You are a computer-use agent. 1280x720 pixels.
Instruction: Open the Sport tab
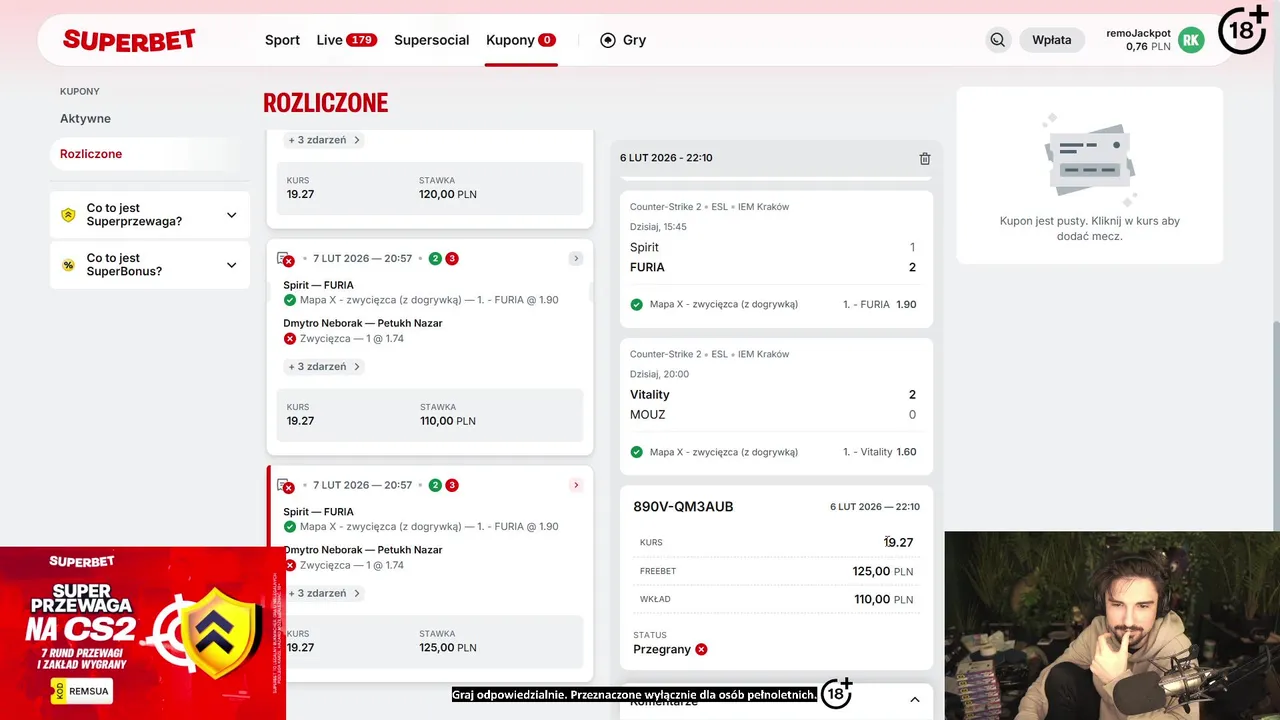pyautogui.click(x=282, y=40)
